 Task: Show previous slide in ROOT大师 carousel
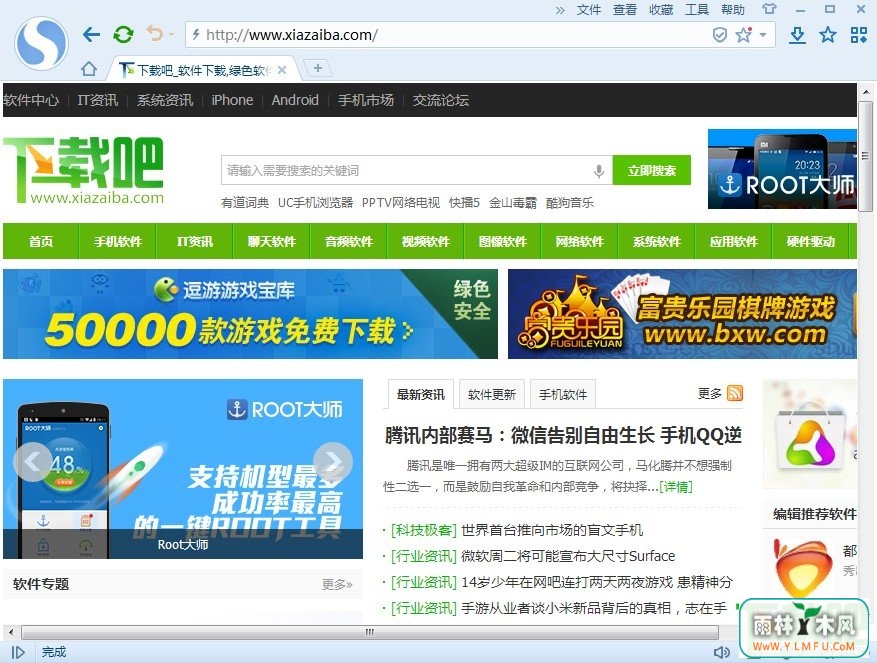tap(33, 462)
